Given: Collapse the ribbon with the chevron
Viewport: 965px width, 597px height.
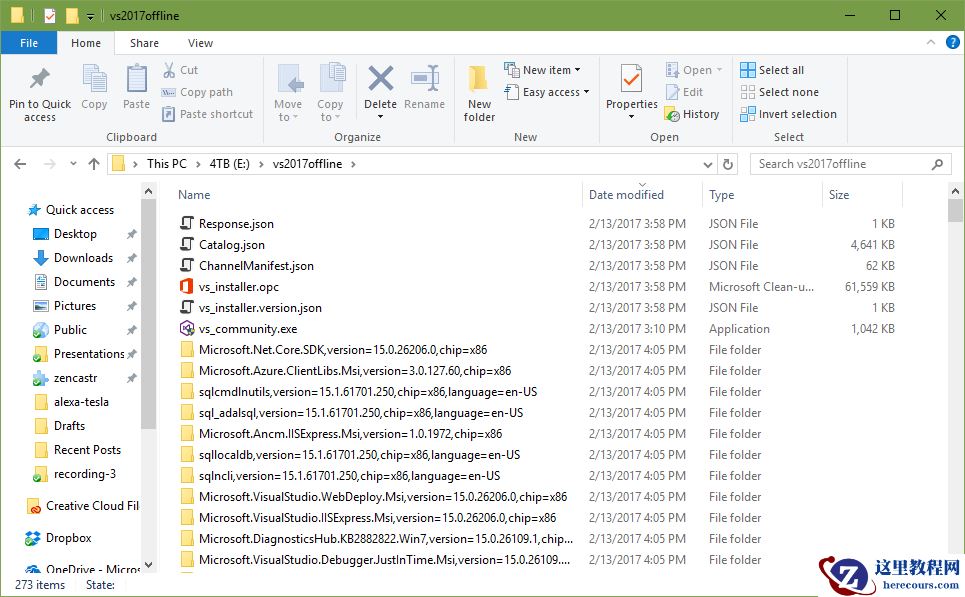Looking at the screenshot, I should point(931,42).
